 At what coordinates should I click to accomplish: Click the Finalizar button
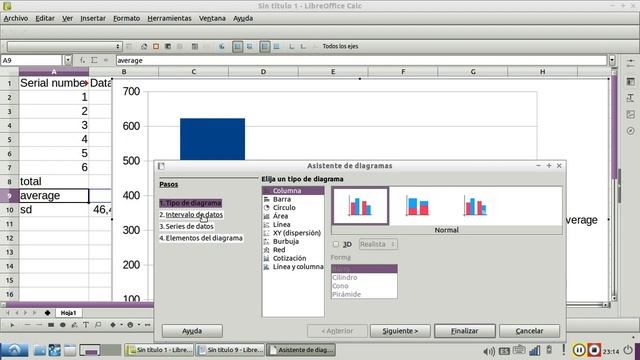[464, 331]
